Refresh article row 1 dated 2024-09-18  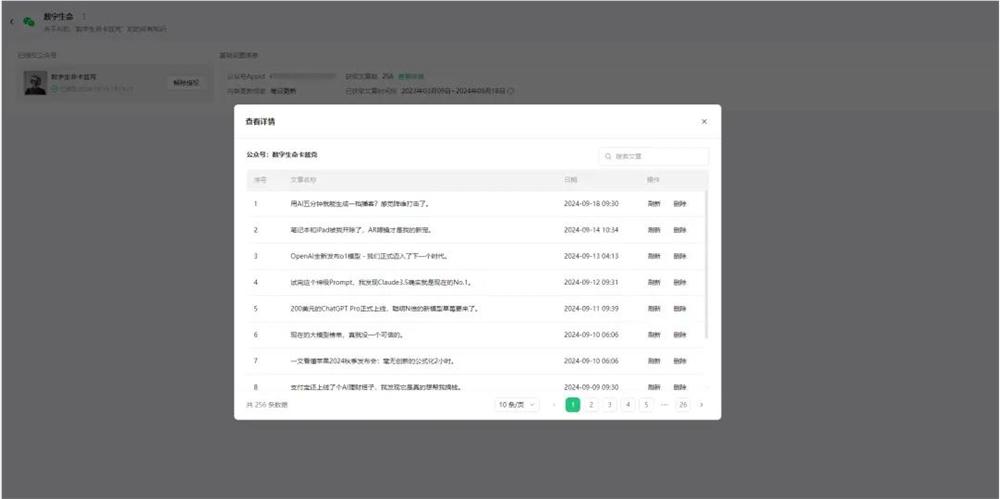tap(654, 204)
